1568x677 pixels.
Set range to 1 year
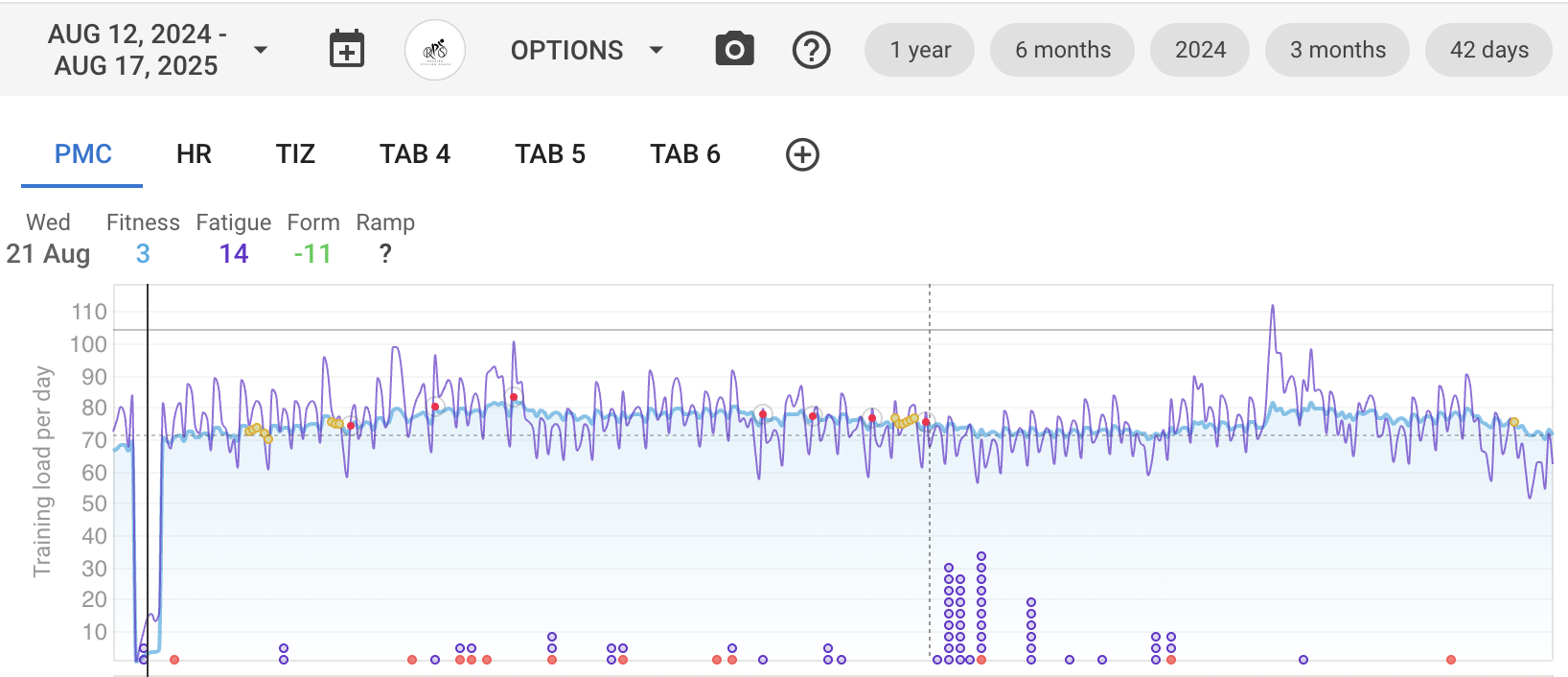pyautogui.click(x=919, y=50)
